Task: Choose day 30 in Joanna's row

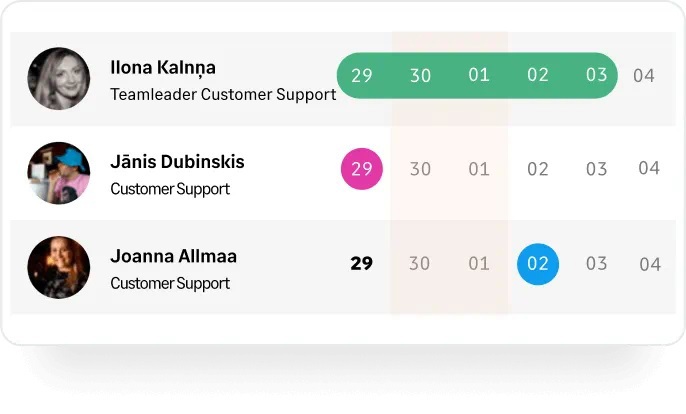Action: (x=420, y=263)
